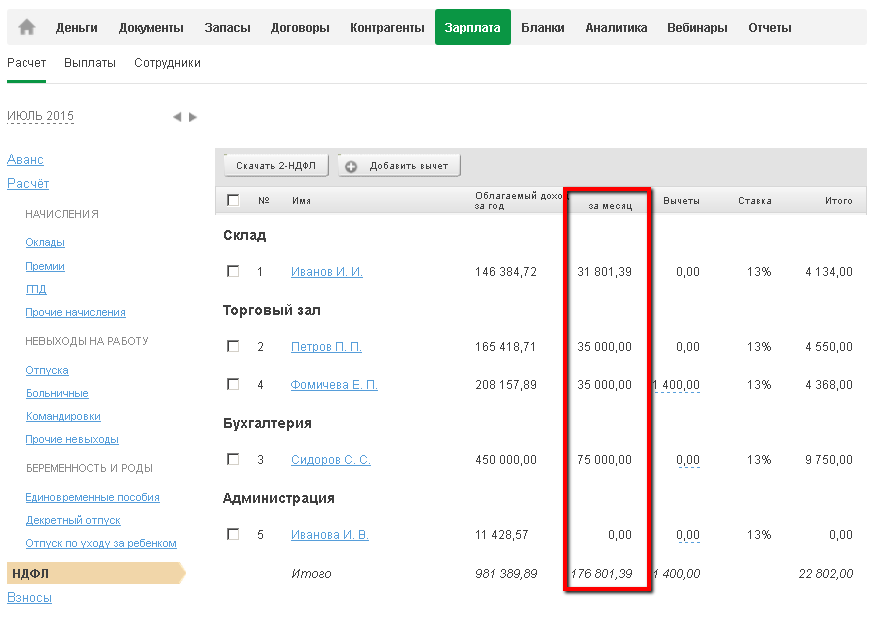Viewport: 875px width, 617px height.
Task: Go to the home page icon
Action: click(27, 27)
